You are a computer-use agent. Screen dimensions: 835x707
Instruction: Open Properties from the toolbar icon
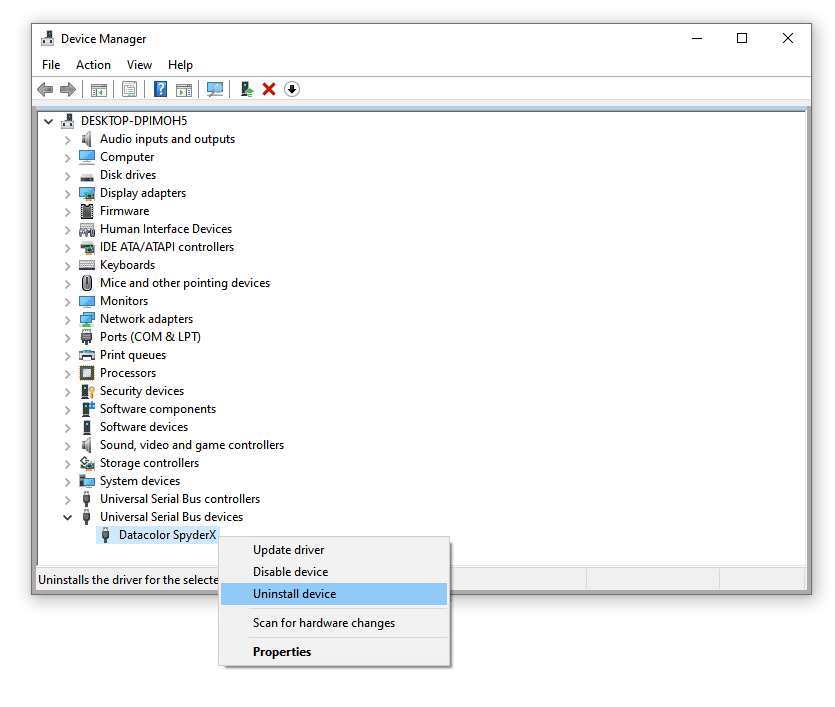(130, 89)
